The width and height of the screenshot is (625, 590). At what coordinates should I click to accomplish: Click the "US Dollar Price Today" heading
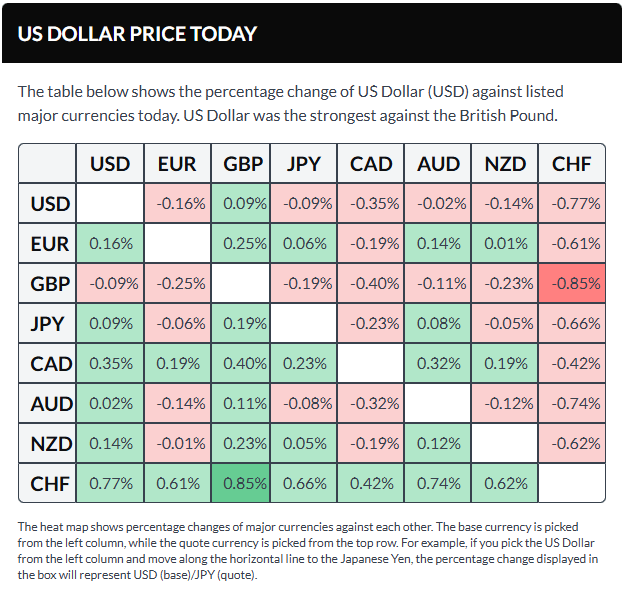137,33
